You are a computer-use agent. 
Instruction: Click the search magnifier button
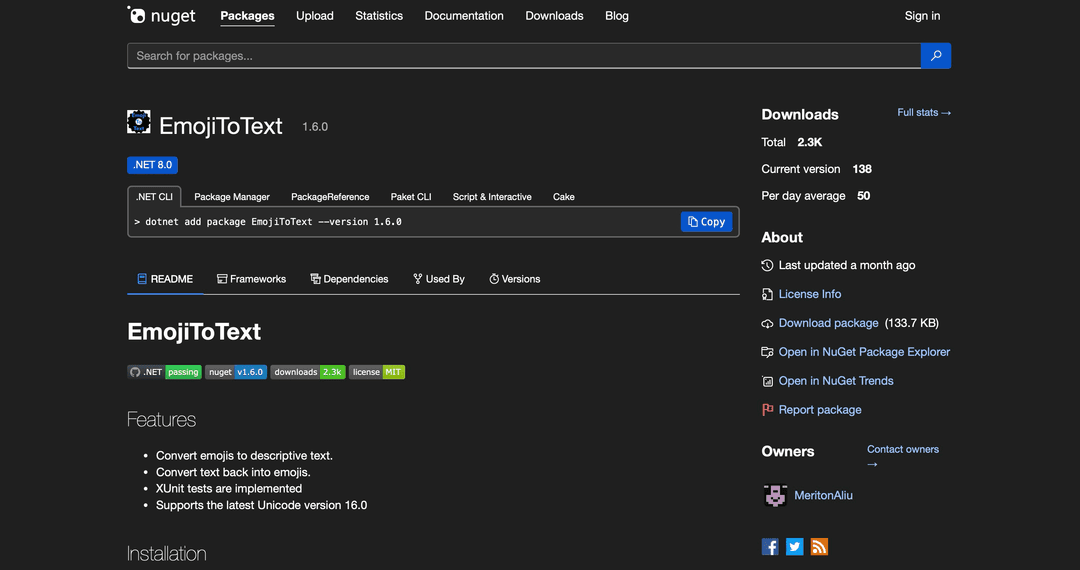click(x=935, y=56)
